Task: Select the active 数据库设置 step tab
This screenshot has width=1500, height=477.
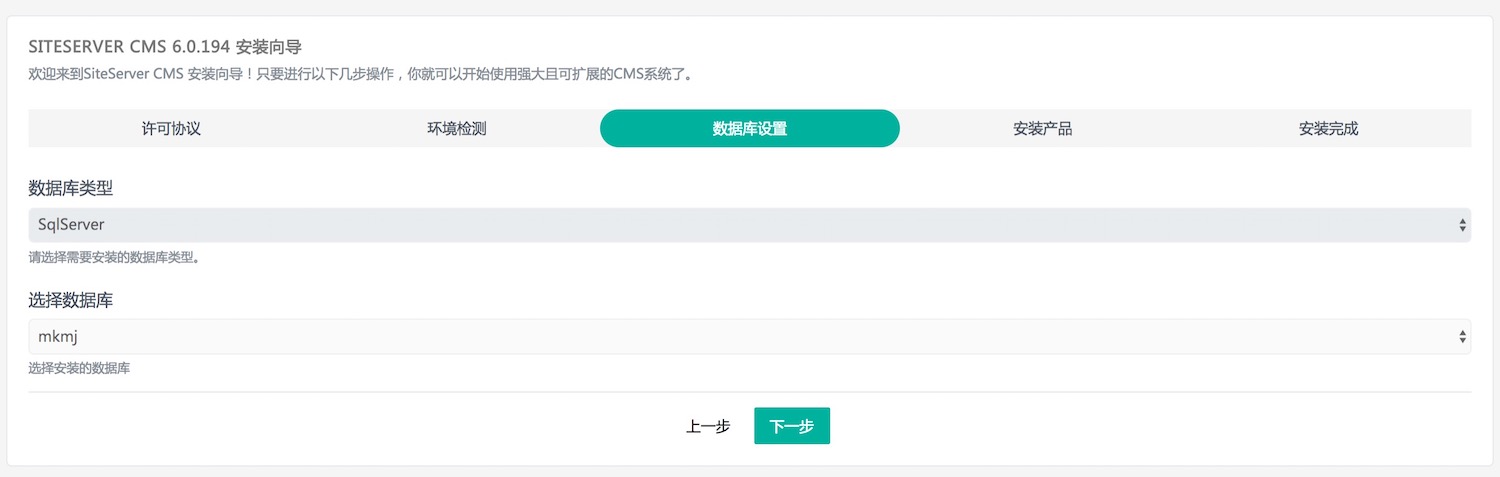Action: [749, 129]
